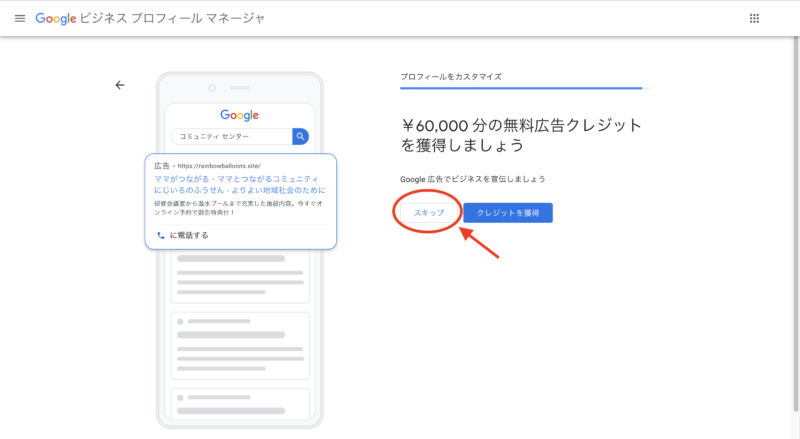This screenshot has width=800, height=439.
Task: Click the ¥60,000 分の無料広告クレジット heading
Action: pos(521,135)
